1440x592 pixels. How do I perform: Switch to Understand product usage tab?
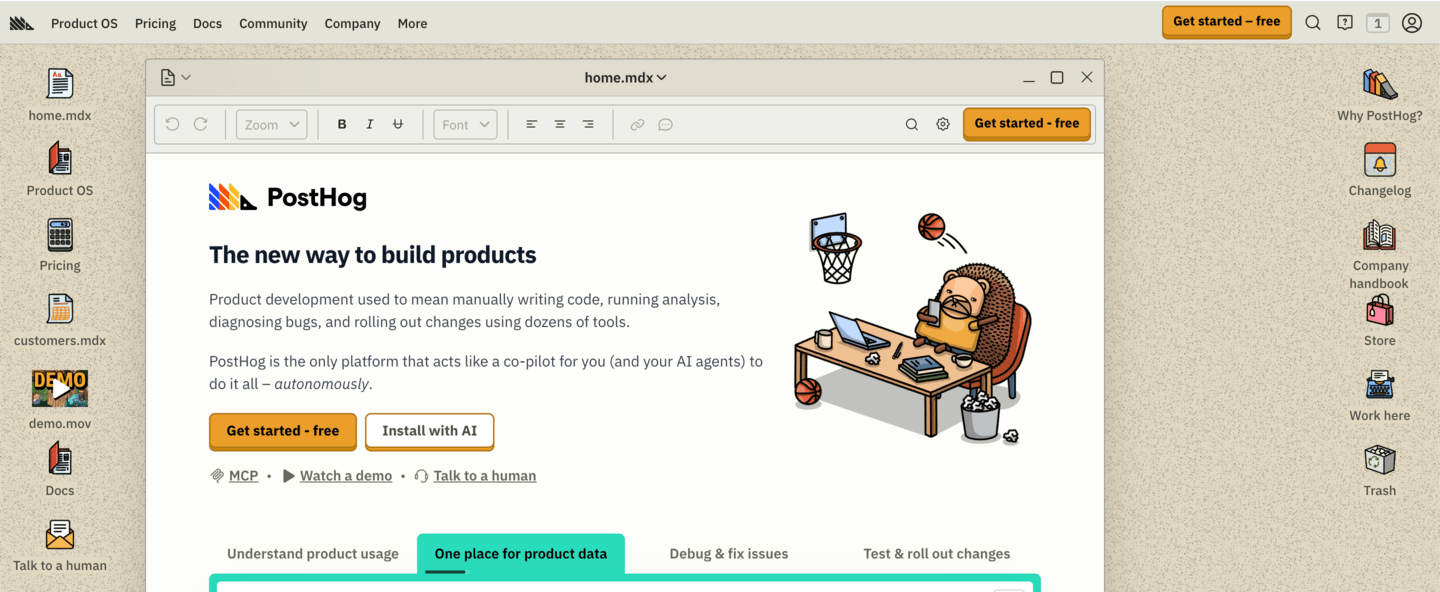313,554
